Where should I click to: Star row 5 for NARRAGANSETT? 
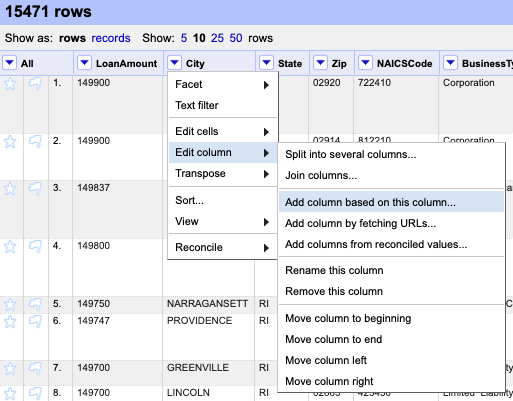[x=10, y=304]
